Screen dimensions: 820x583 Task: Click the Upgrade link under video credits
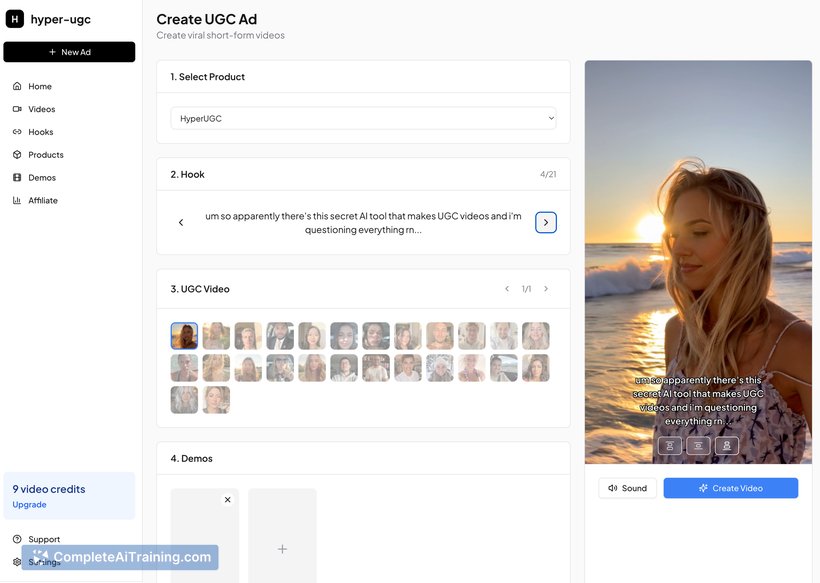[29, 505]
